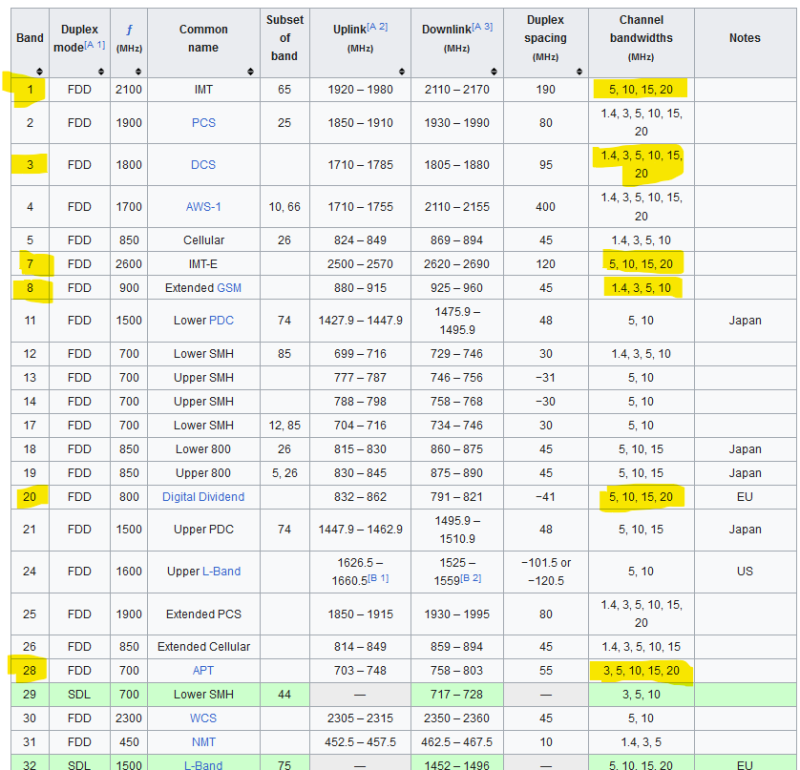This screenshot has width=800, height=770.
Task: Open footnote B 2 in band 24 downlink
Action: (x=470, y=578)
